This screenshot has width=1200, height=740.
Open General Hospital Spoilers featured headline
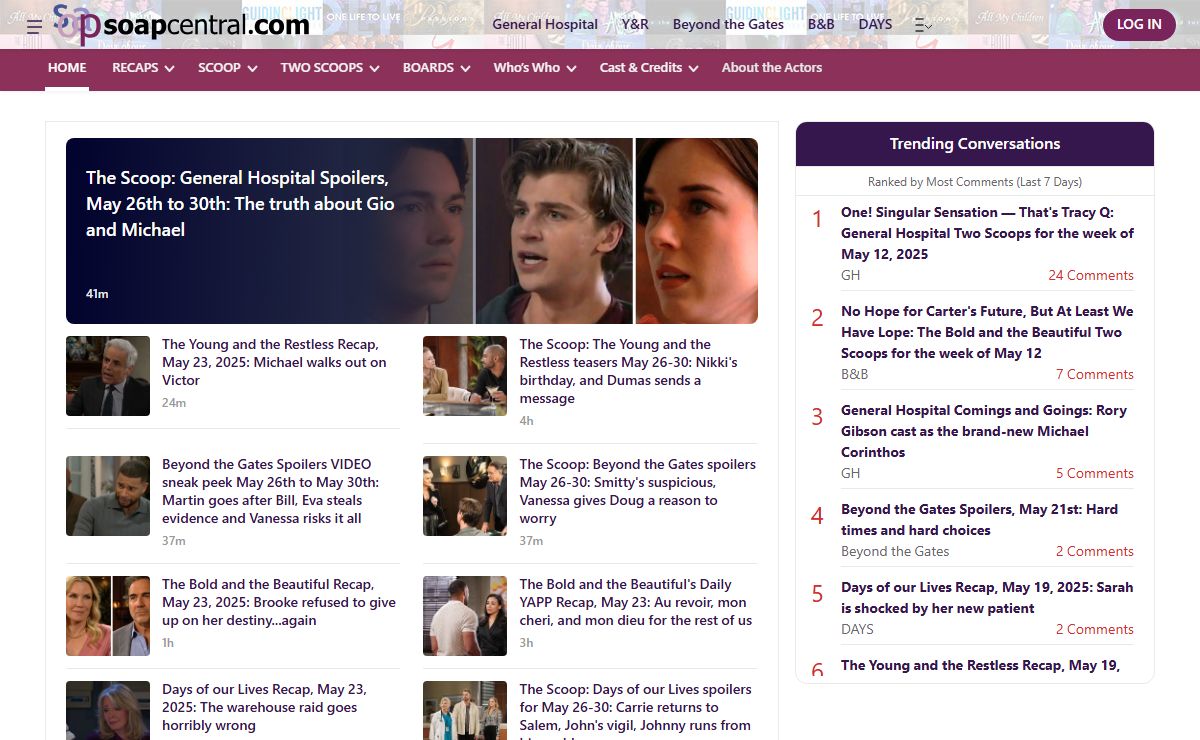point(240,204)
